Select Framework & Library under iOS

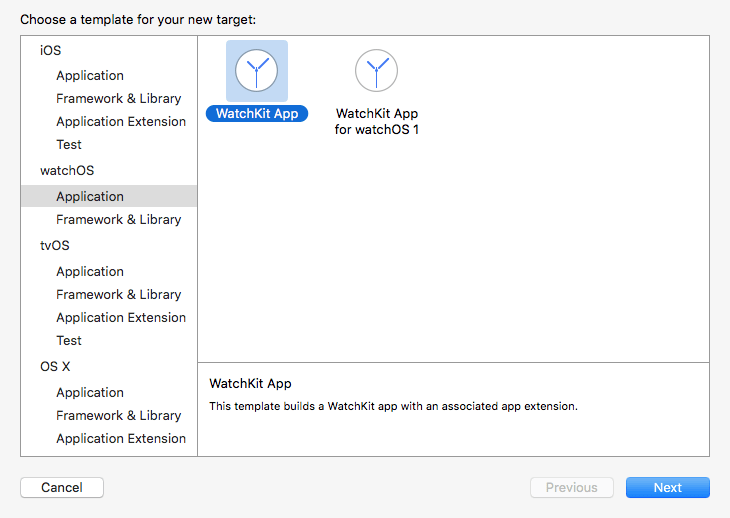click(x=118, y=99)
